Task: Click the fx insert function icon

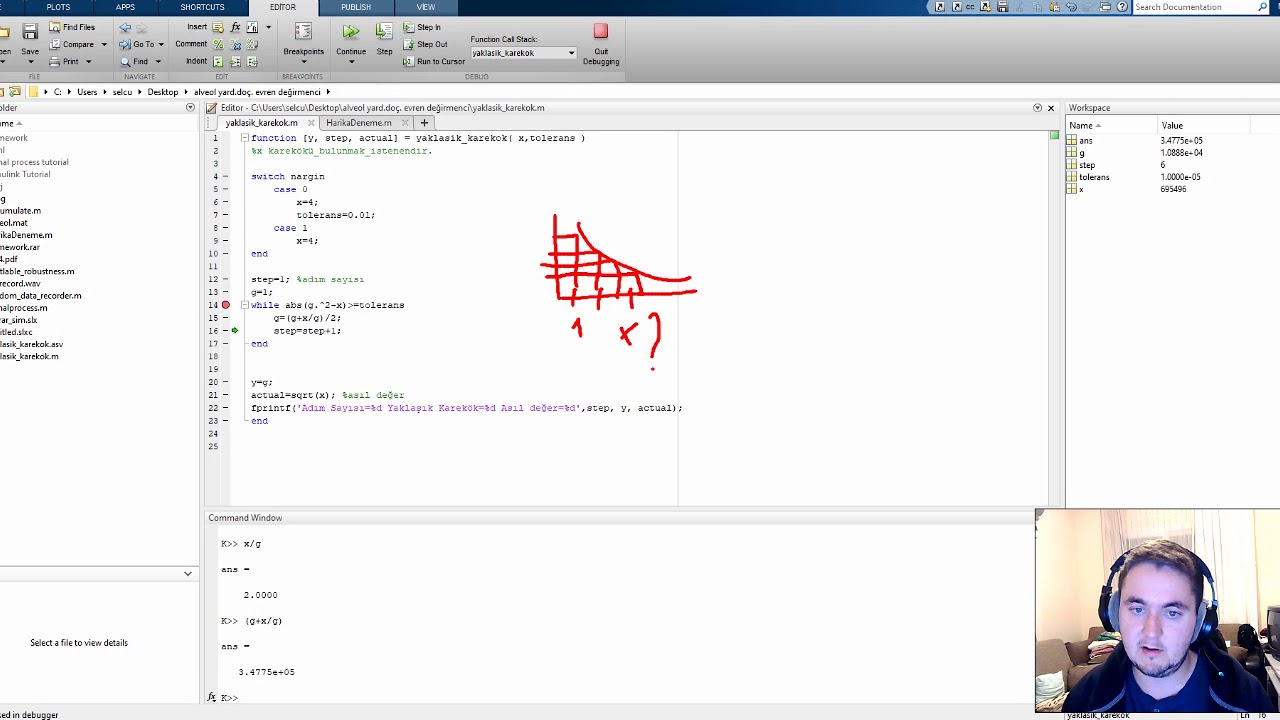Action: point(235,27)
